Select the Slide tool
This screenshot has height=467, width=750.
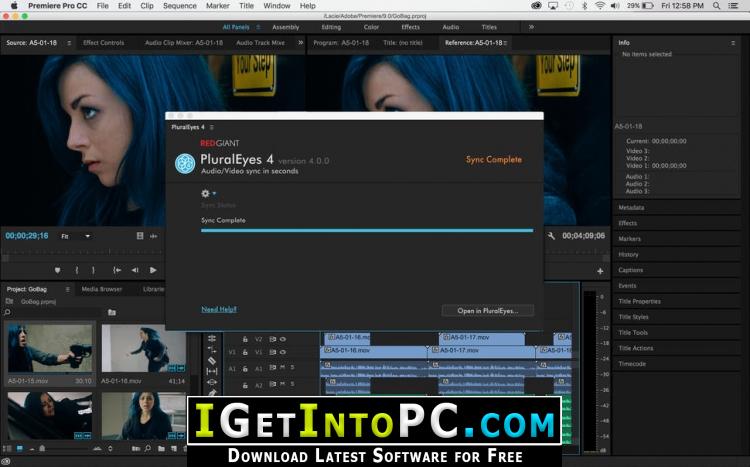coord(212,382)
